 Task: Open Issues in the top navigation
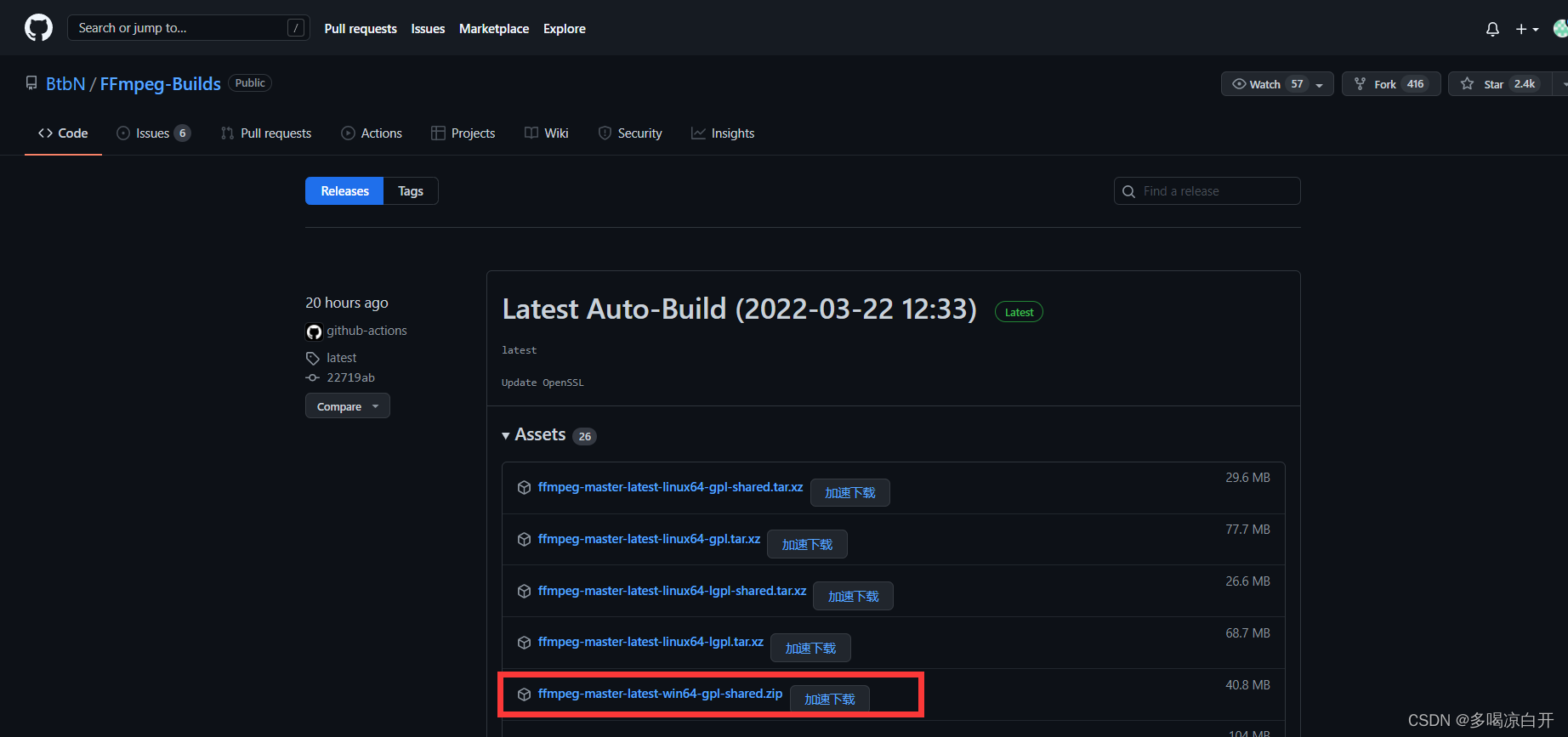pos(428,29)
